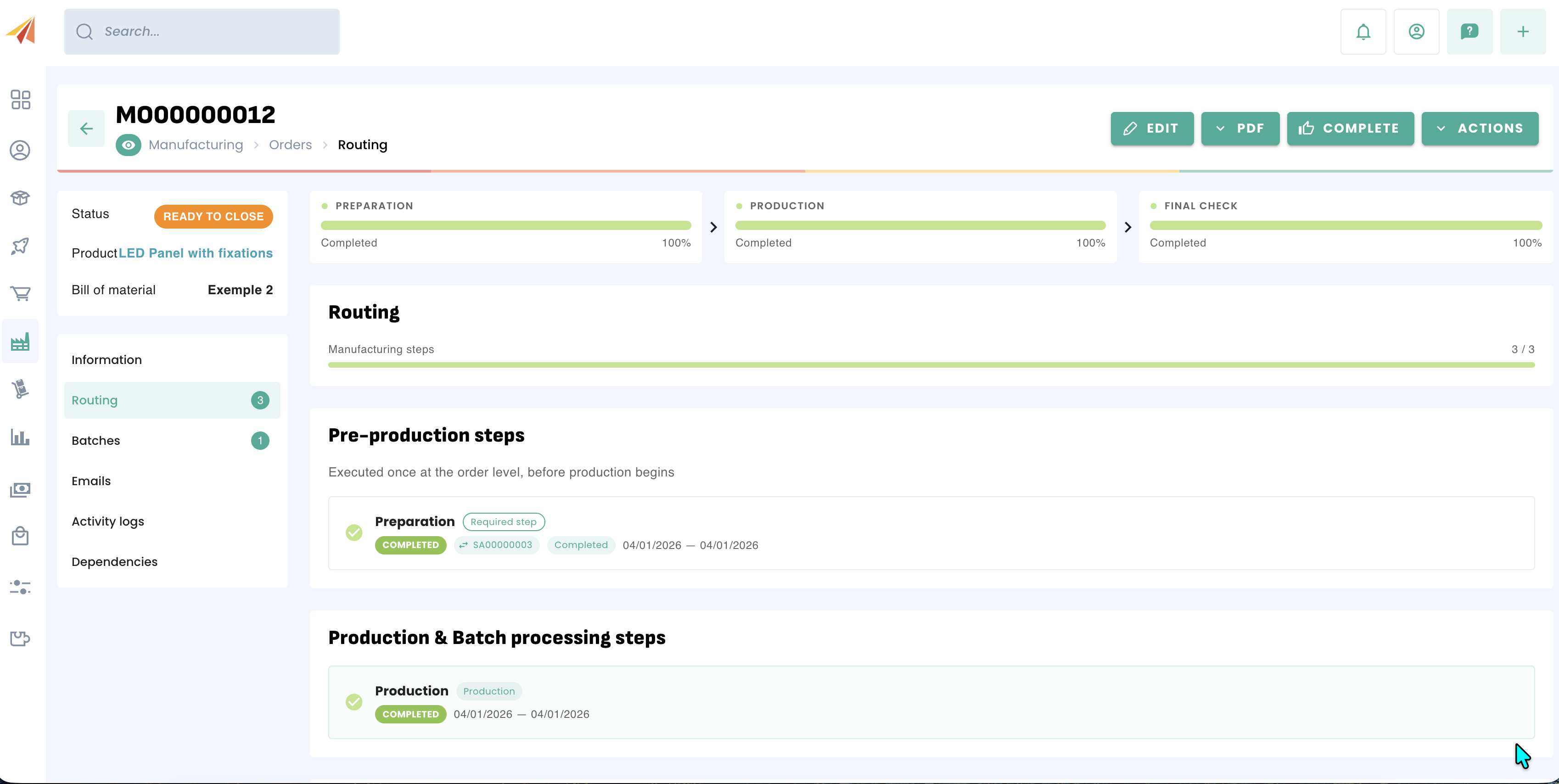Click the notifications bell icon
The width and height of the screenshot is (1559, 784).
tap(1363, 32)
